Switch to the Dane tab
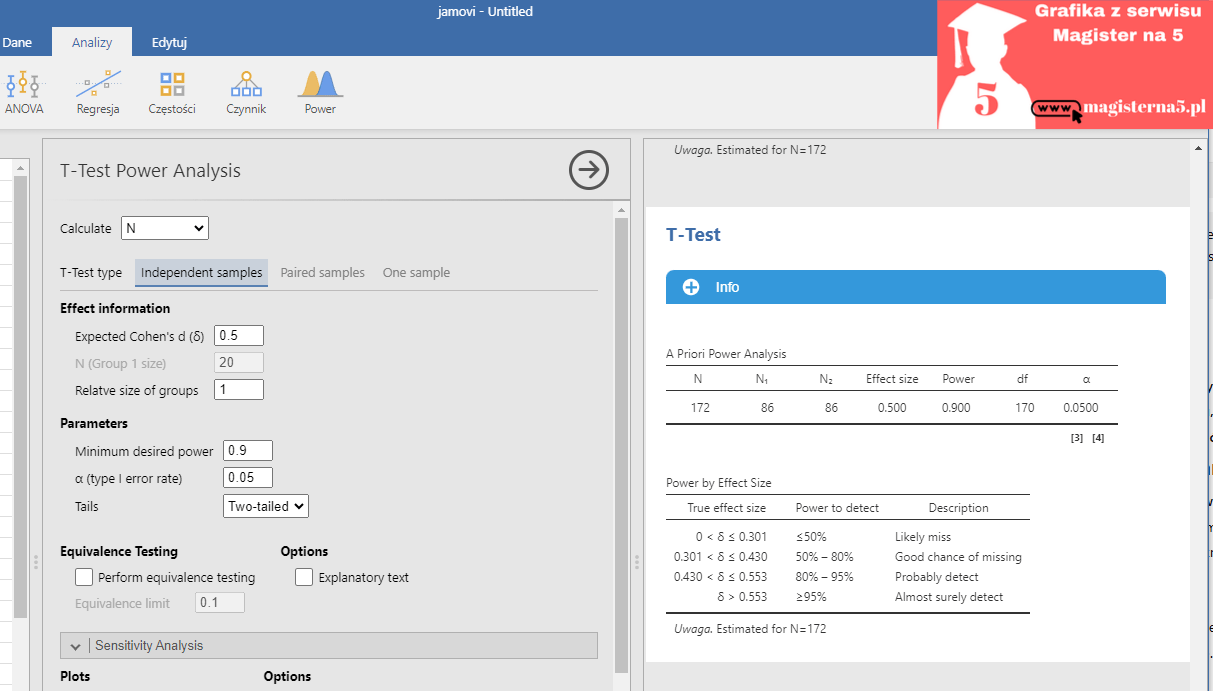The height and width of the screenshot is (691, 1213). pyautogui.click(x=17, y=42)
